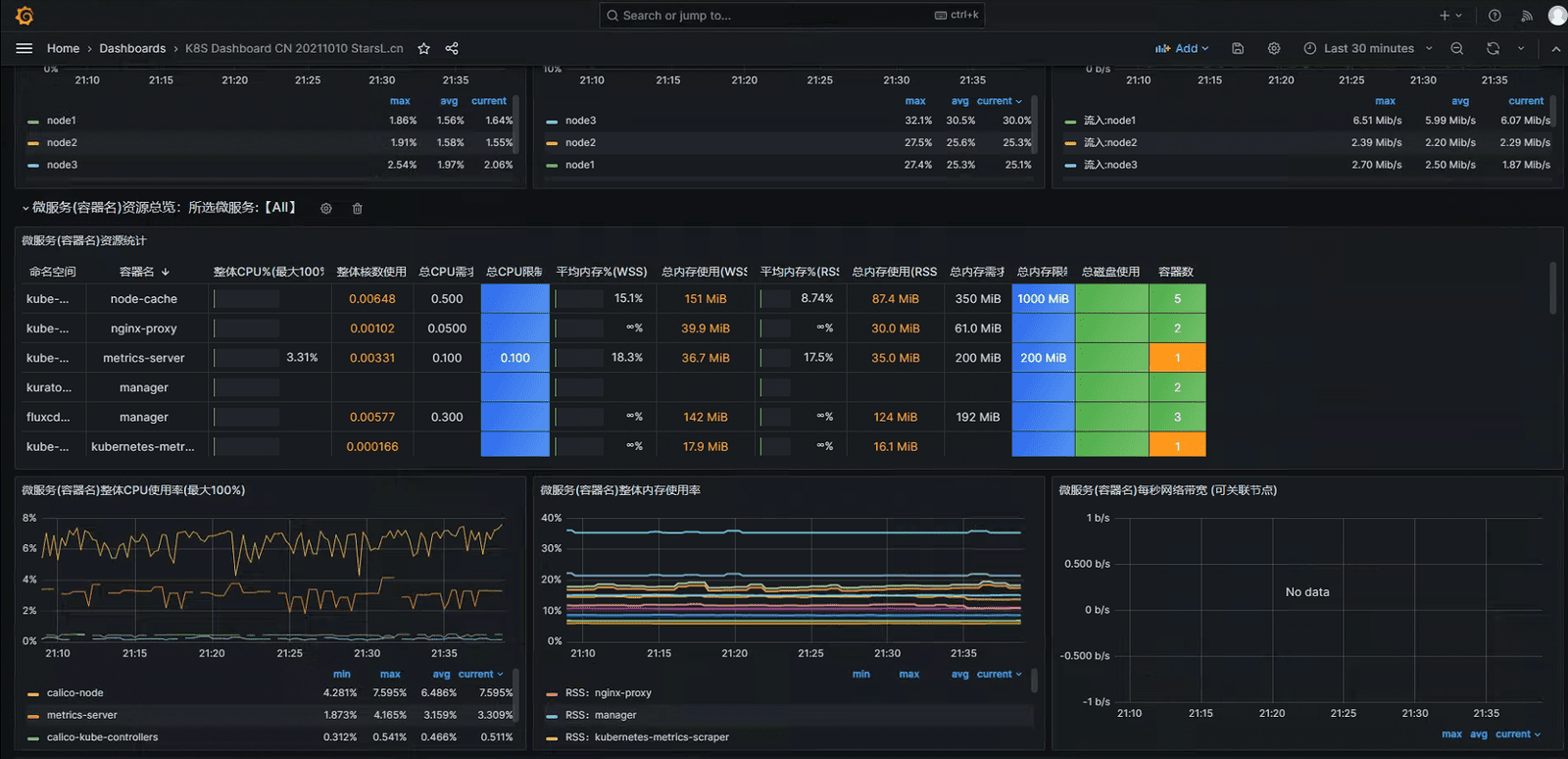Sort CPU使用率 panel legend by min
Screen dimensions: 1568x759
click(341, 675)
